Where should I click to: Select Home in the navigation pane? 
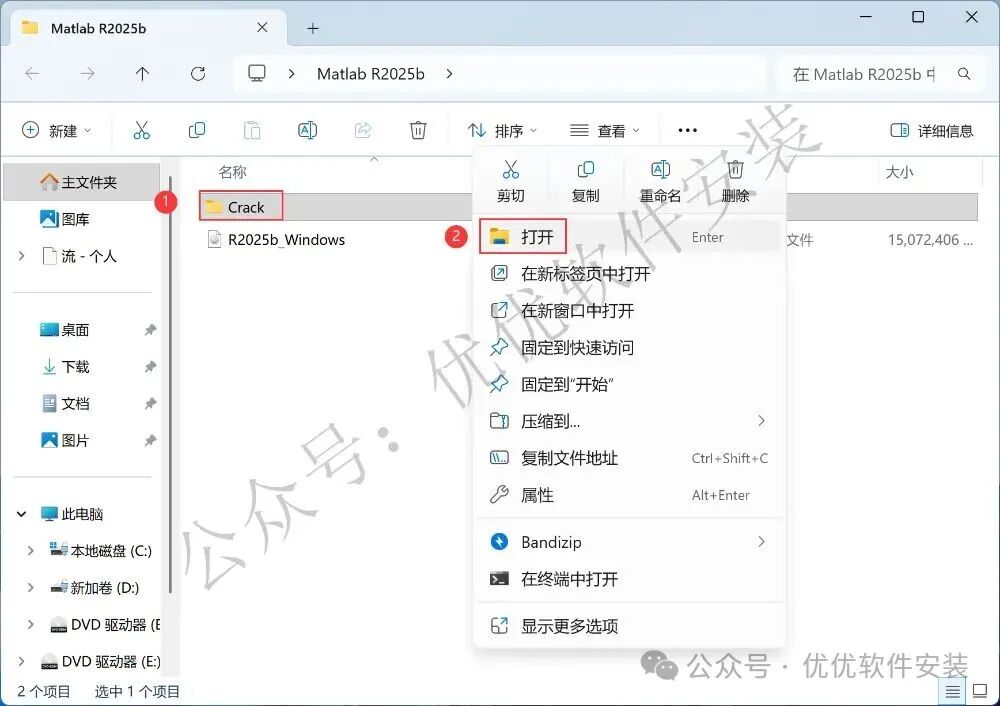point(82,182)
